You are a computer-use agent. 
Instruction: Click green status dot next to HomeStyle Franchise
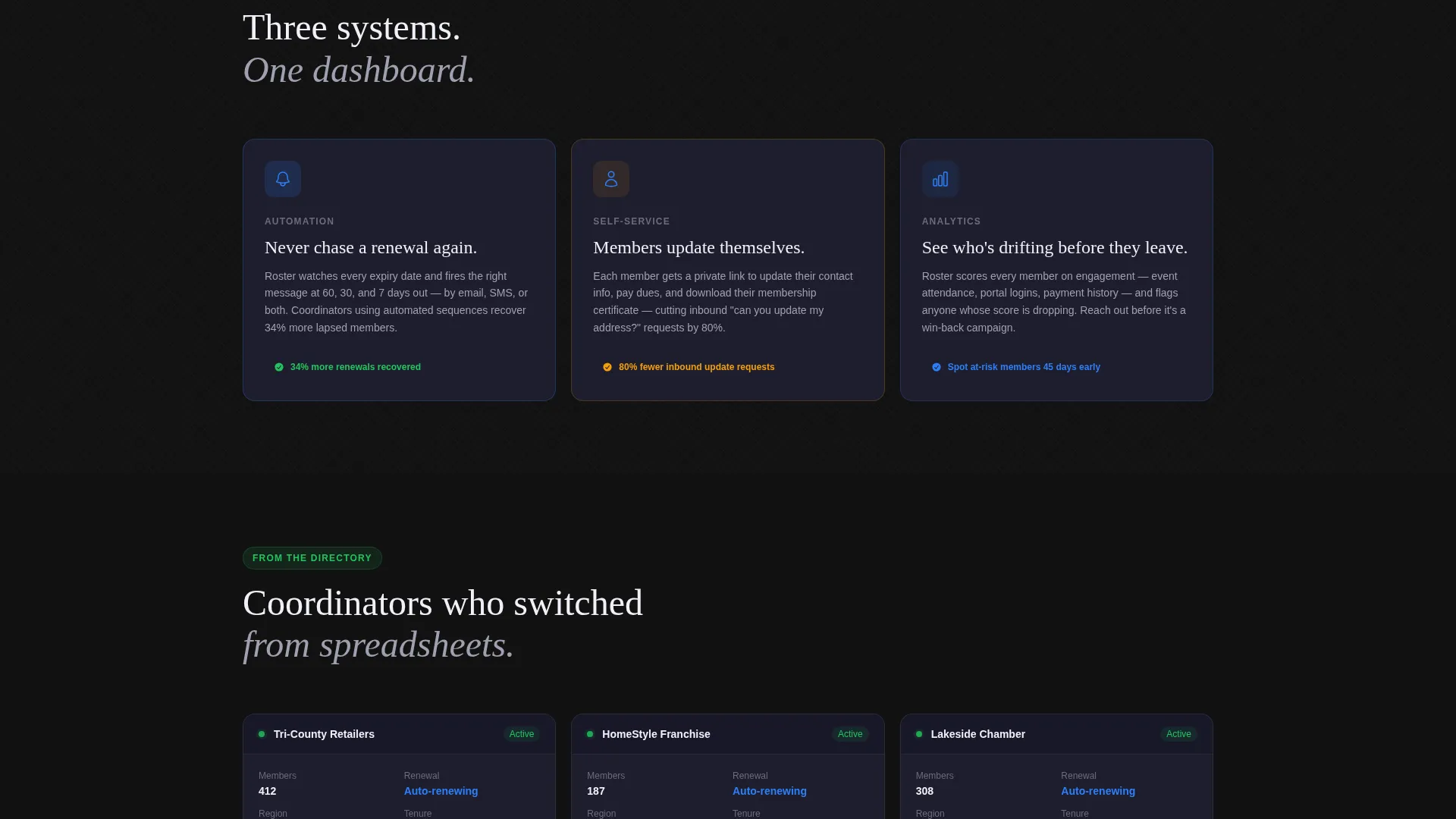coord(590,734)
